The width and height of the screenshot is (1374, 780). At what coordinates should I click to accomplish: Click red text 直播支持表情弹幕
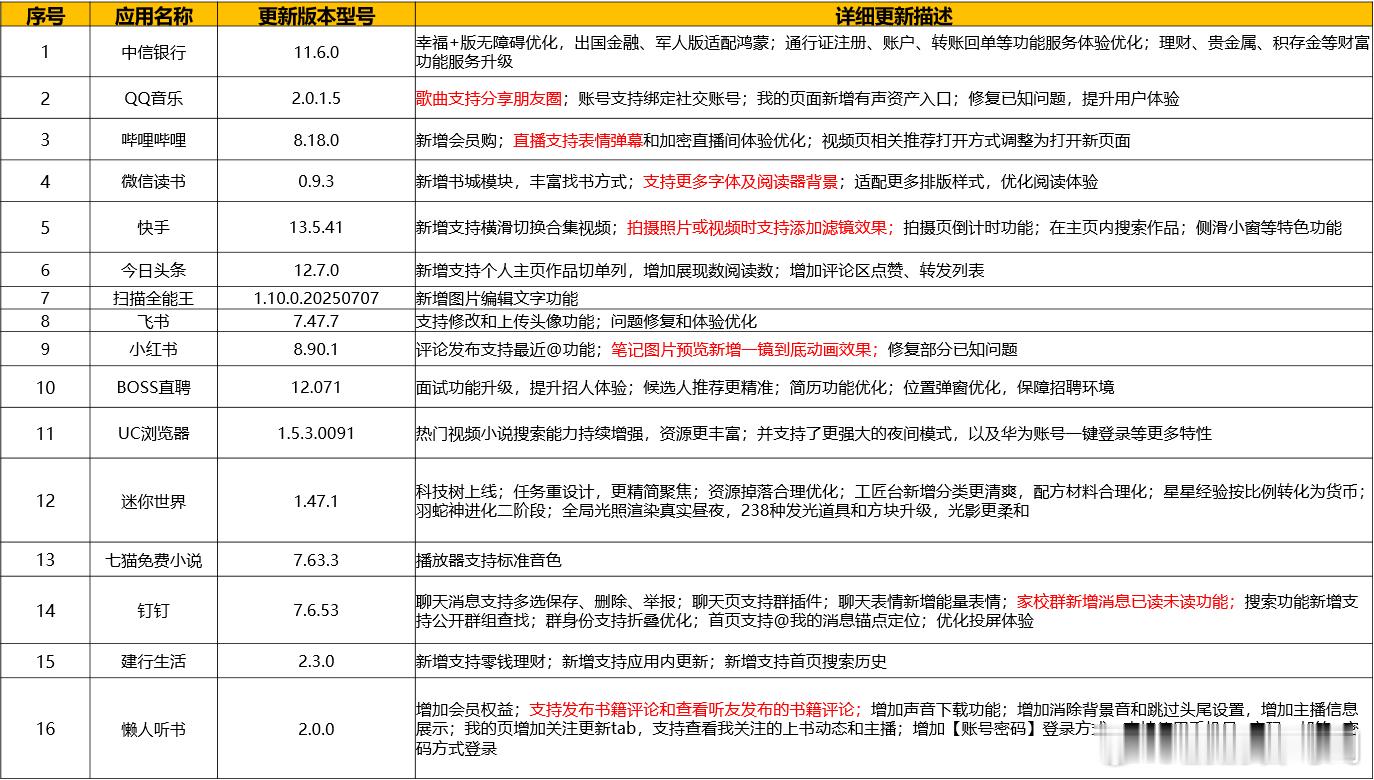pyautogui.click(x=578, y=140)
